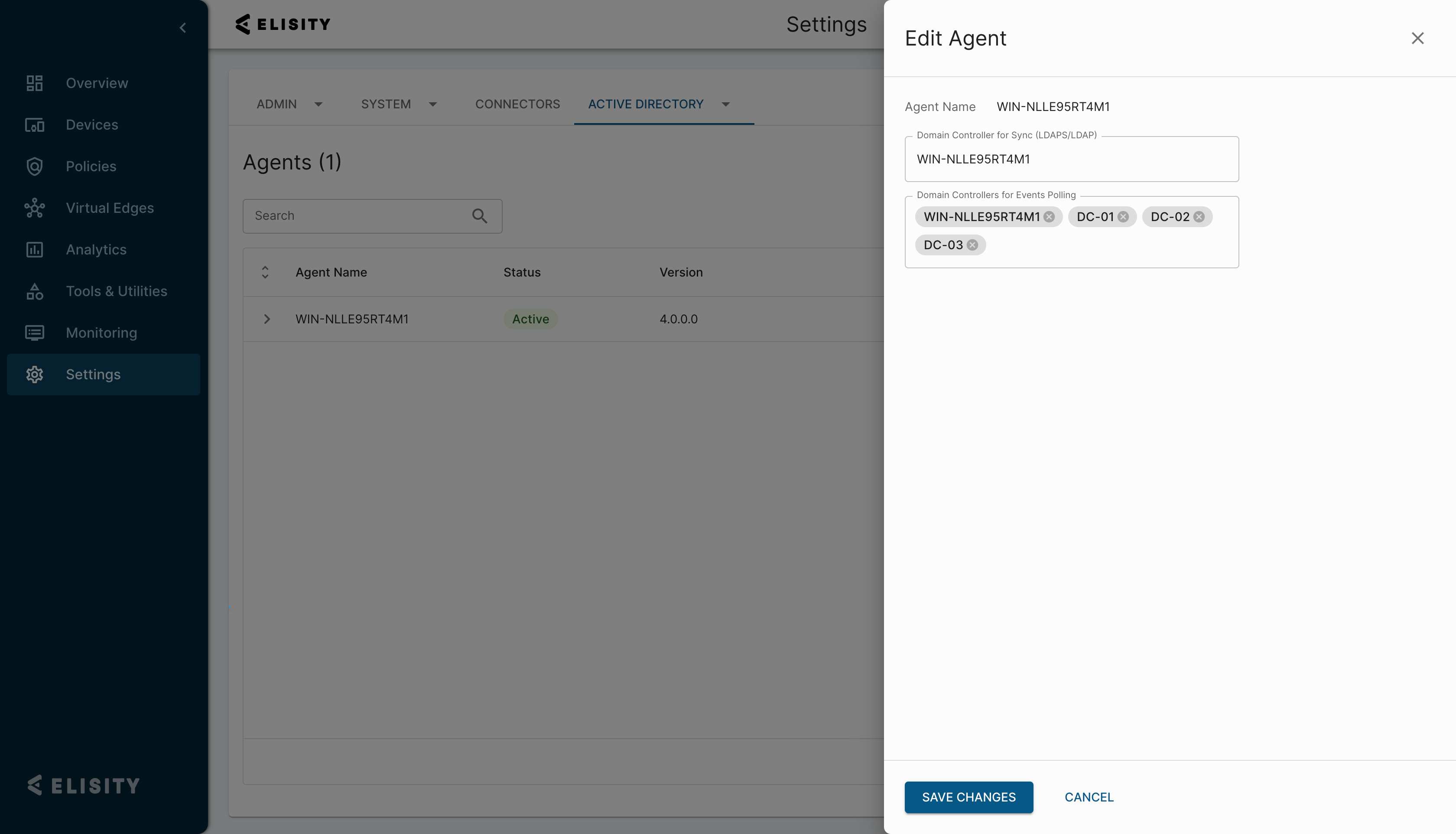Click the Tools & Utilities shapes icon
1456x834 pixels.
click(x=34, y=292)
